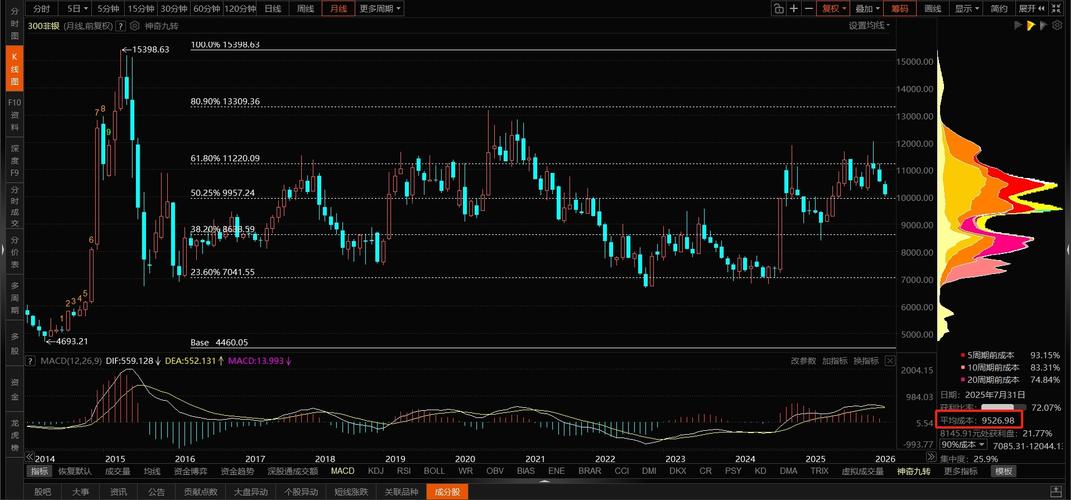This screenshot has height=500, width=1071.
Task: Click the 20周期前成本 magenta legend swatch
Action: coord(964,379)
